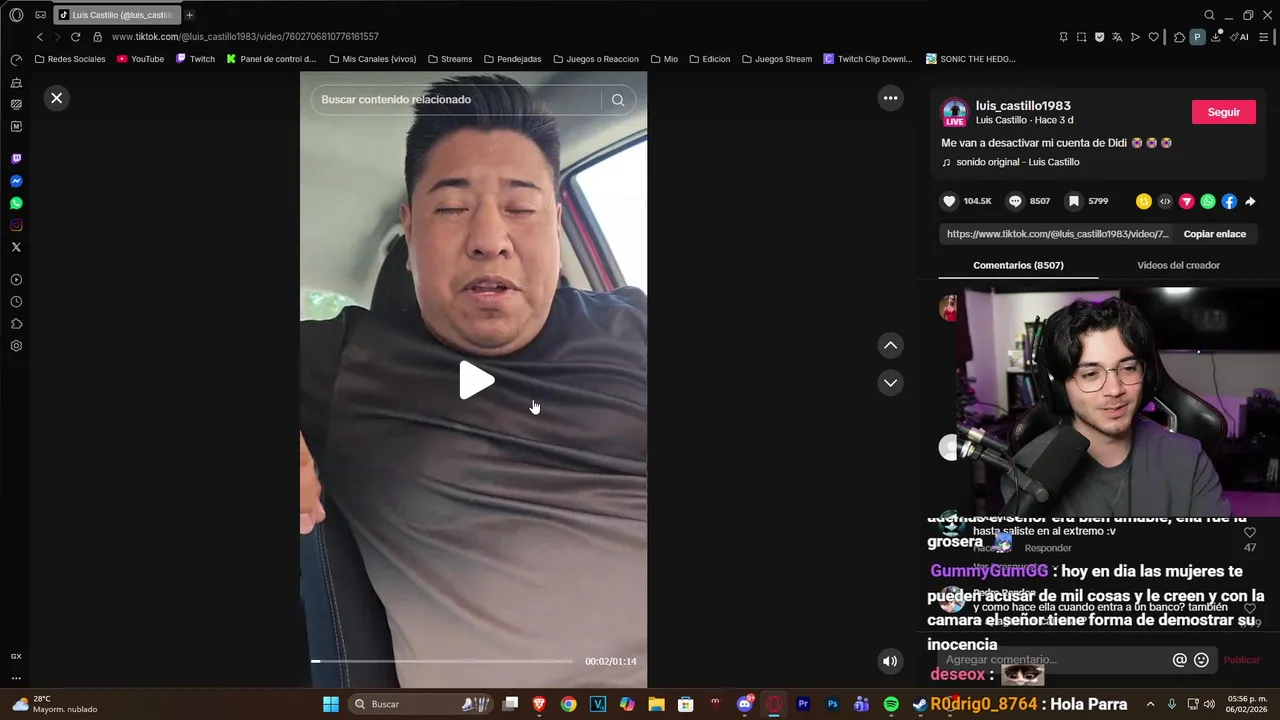This screenshot has width=1280, height=720.
Task: Open the video's three-dot options menu
Action: point(890,98)
